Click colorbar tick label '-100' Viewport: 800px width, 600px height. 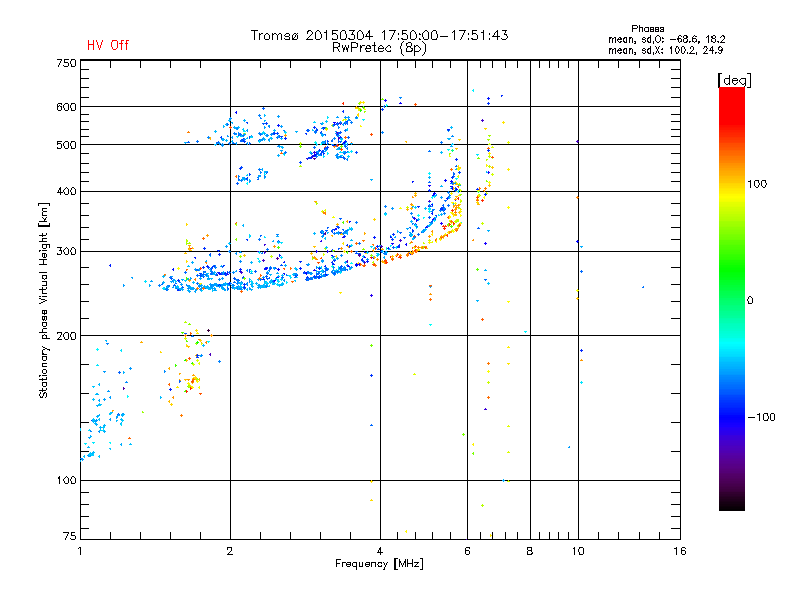click(x=762, y=417)
